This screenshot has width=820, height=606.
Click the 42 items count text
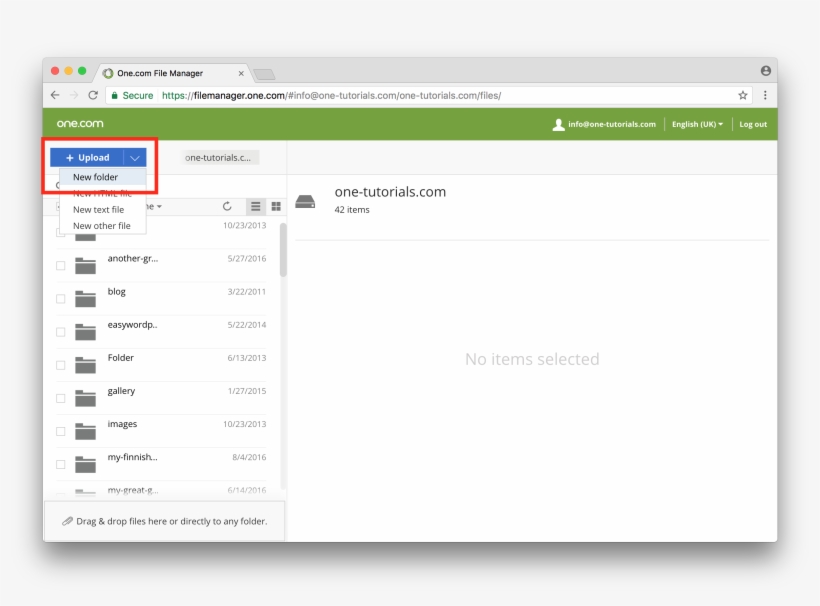point(352,210)
